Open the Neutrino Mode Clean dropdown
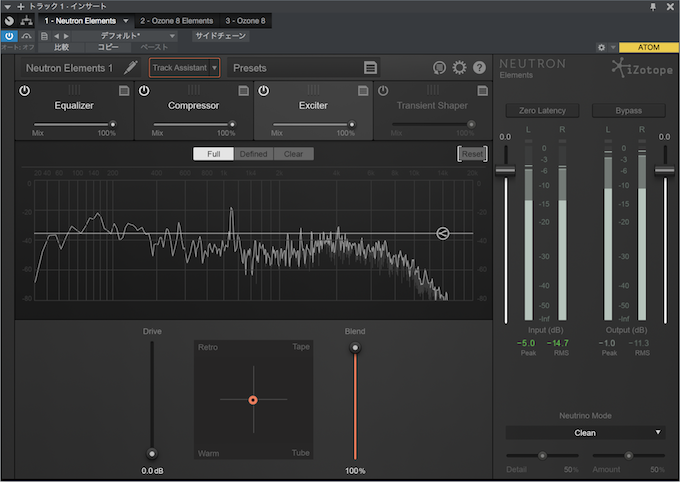This screenshot has width=680, height=482. pyautogui.click(x=585, y=433)
